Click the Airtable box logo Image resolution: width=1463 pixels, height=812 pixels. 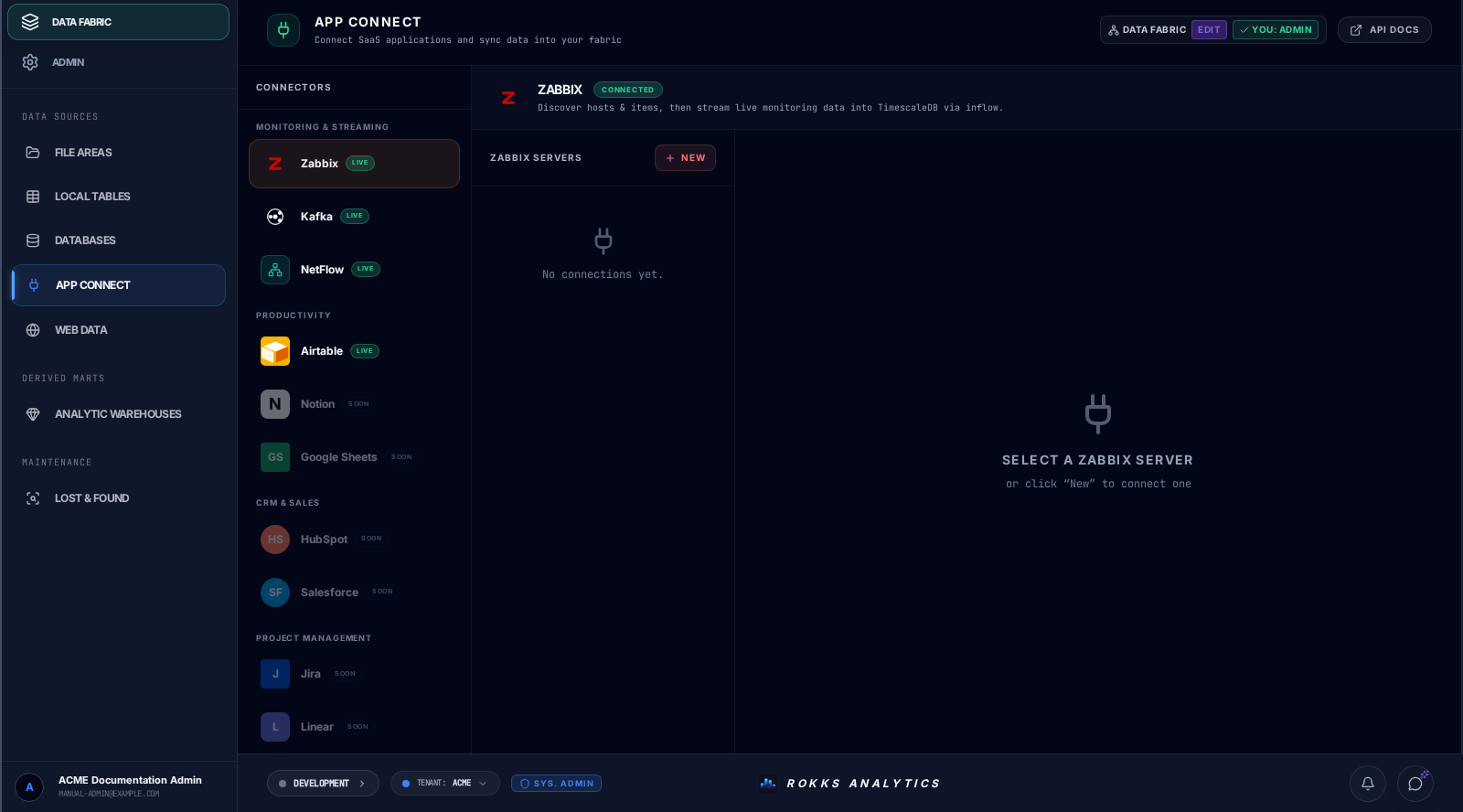point(275,351)
